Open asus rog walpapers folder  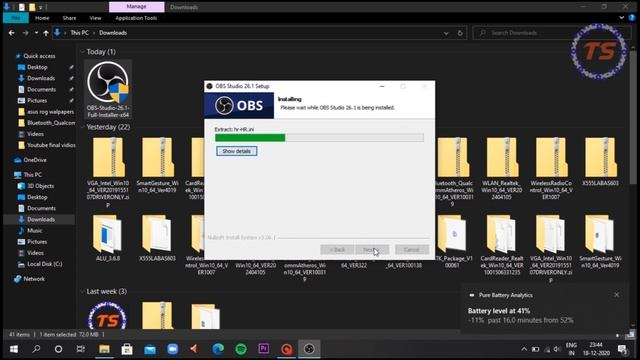(x=50, y=111)
